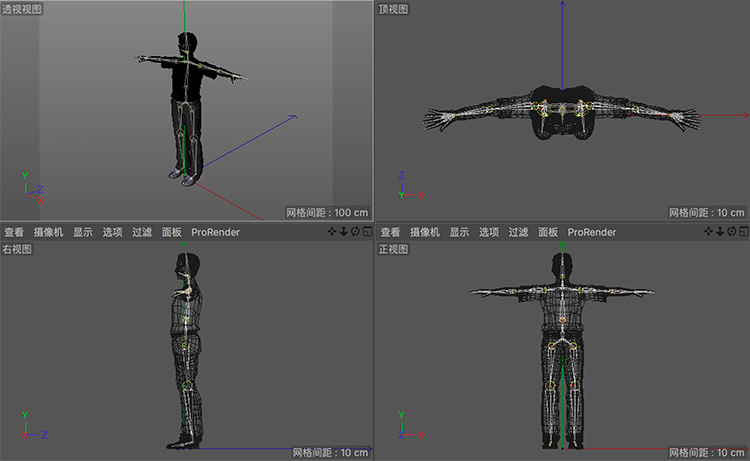Viewport: 750px width, 461px height.
Task: Open 摄像机 menu above the 右视图 viewport
Action: (x=48, y=232)
